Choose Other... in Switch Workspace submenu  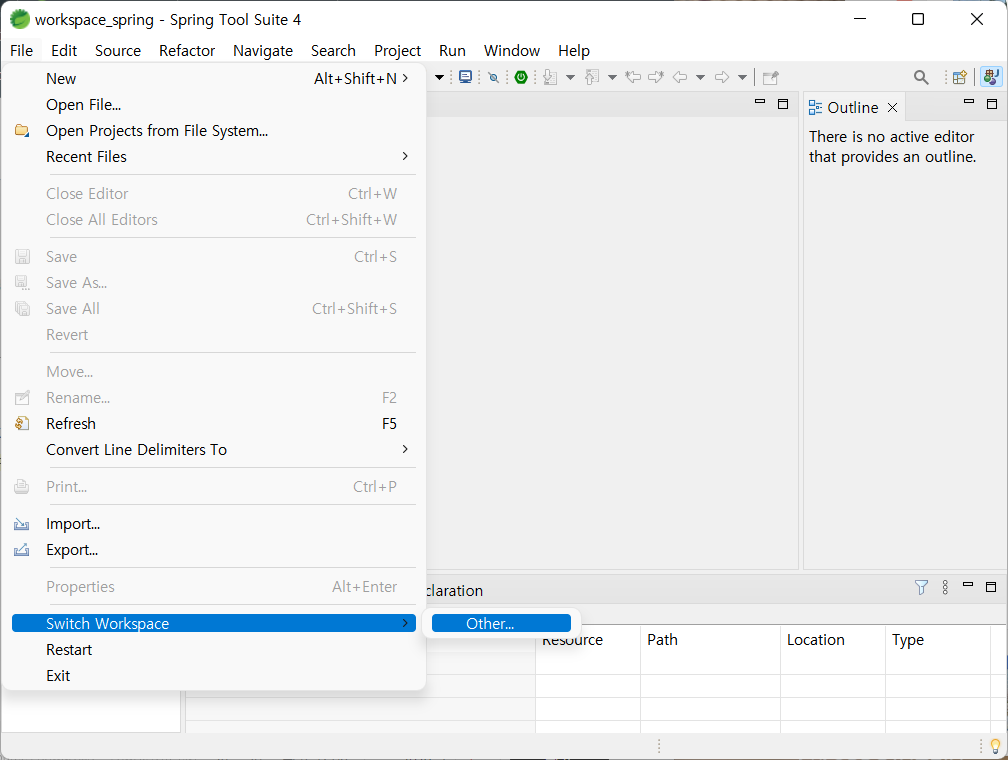(501, 623)
